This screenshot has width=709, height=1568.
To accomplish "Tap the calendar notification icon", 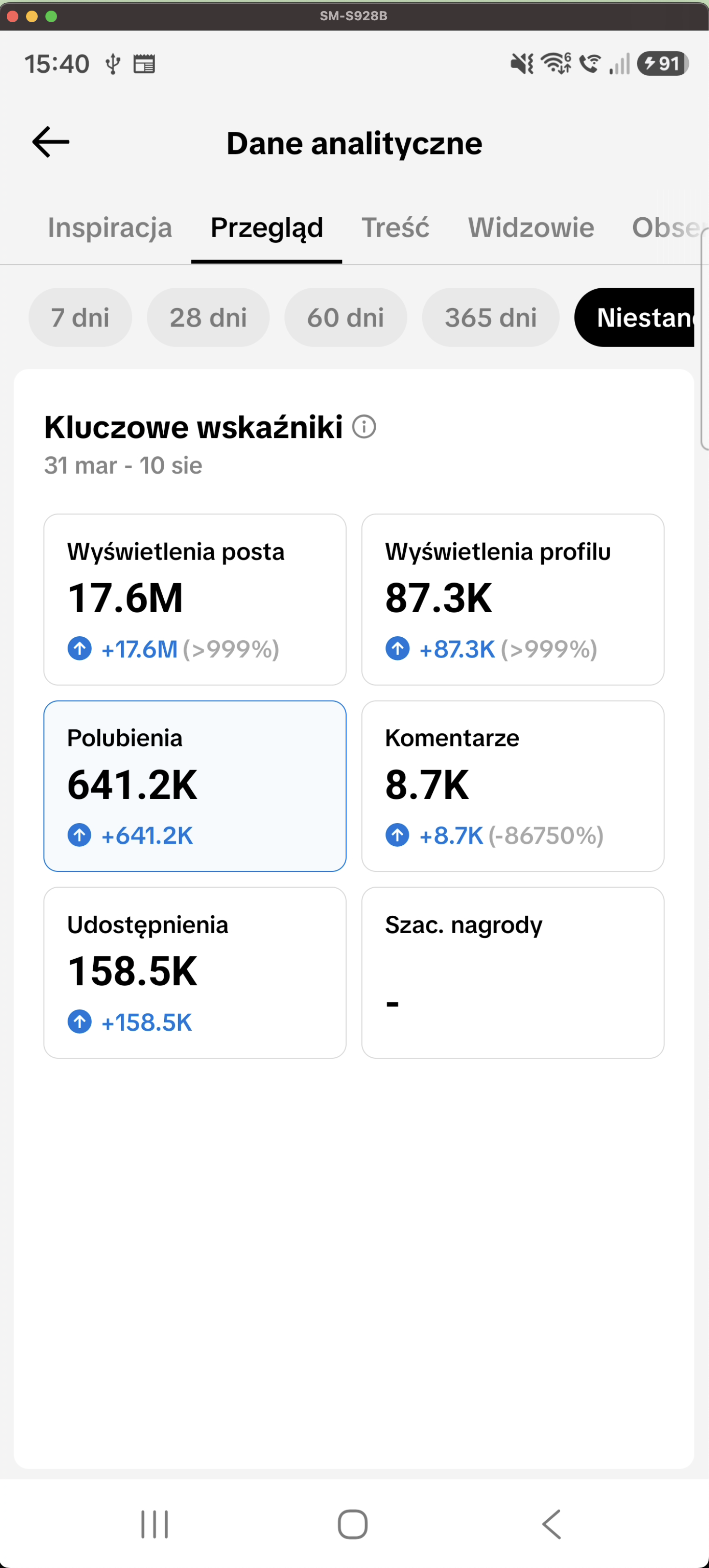I will click(x=144, y=64).
